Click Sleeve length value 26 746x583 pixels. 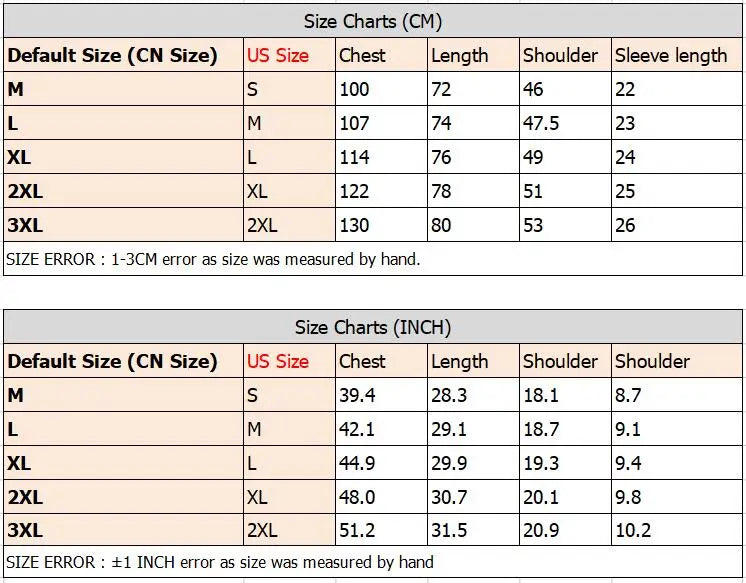pyautogui.click(x=625, y=225)
